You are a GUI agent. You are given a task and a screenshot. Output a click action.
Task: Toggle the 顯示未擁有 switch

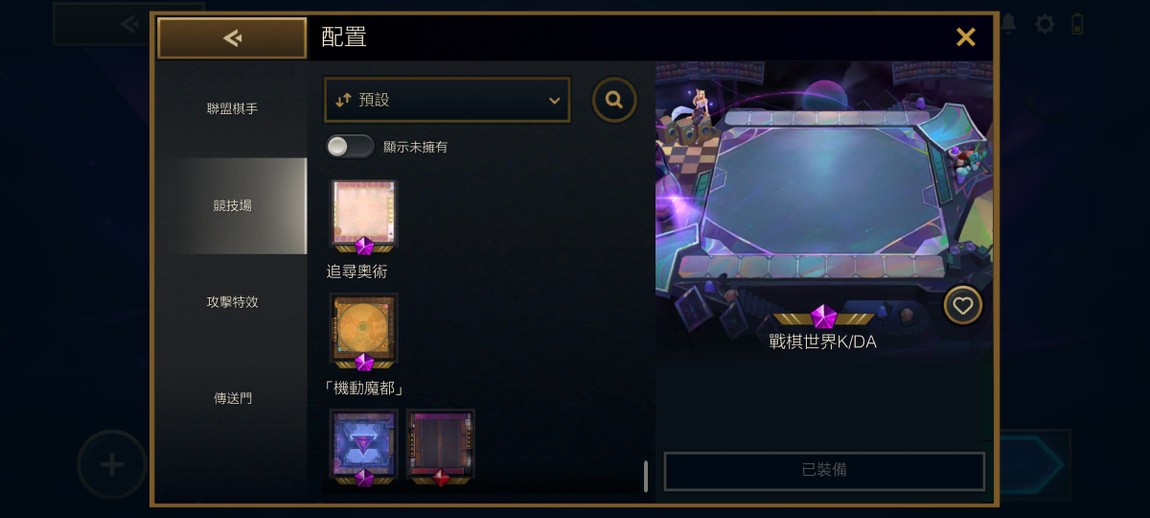point(350,147)
